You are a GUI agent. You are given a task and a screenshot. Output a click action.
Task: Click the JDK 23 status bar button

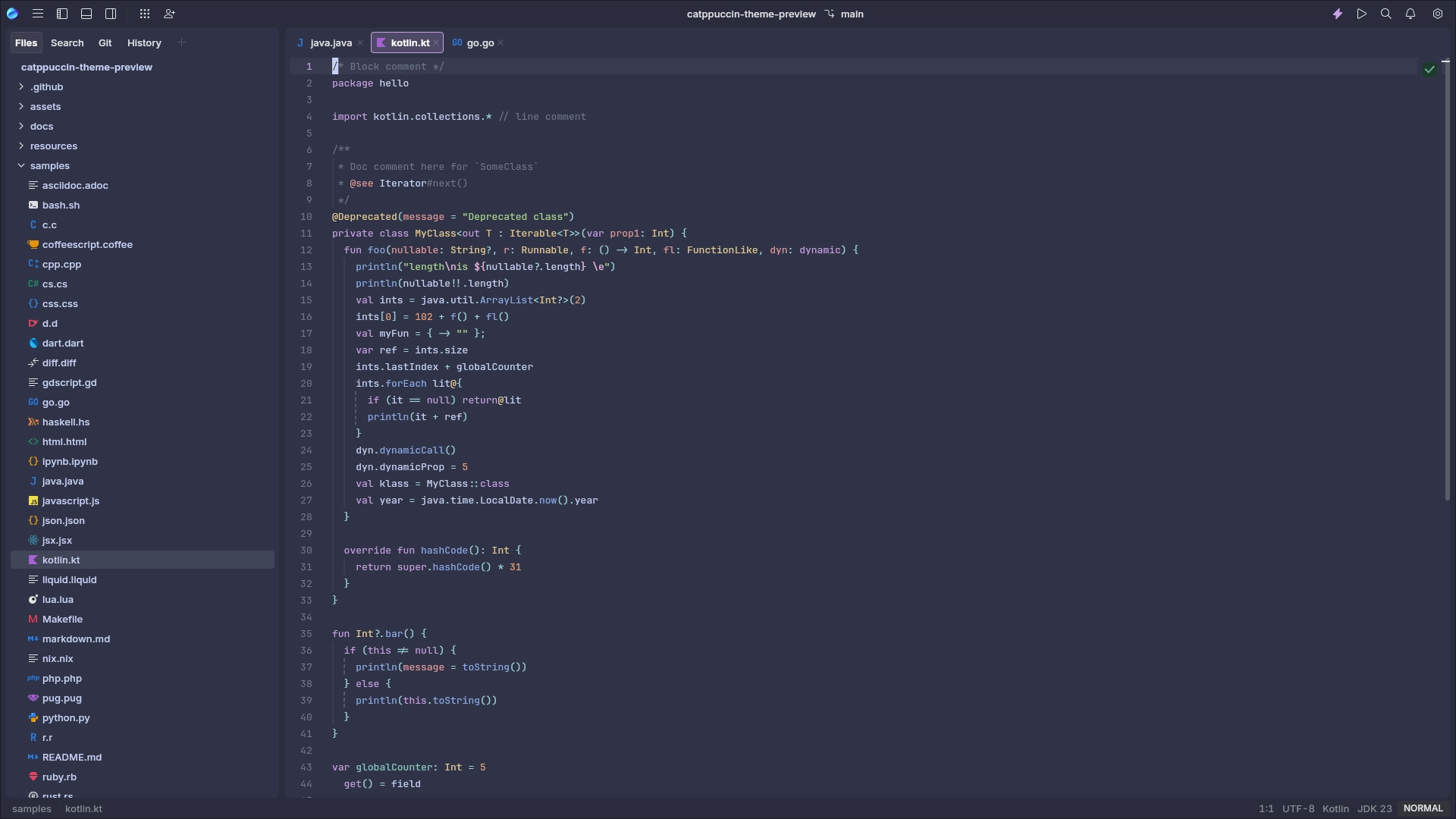[x=1374, y=808]
